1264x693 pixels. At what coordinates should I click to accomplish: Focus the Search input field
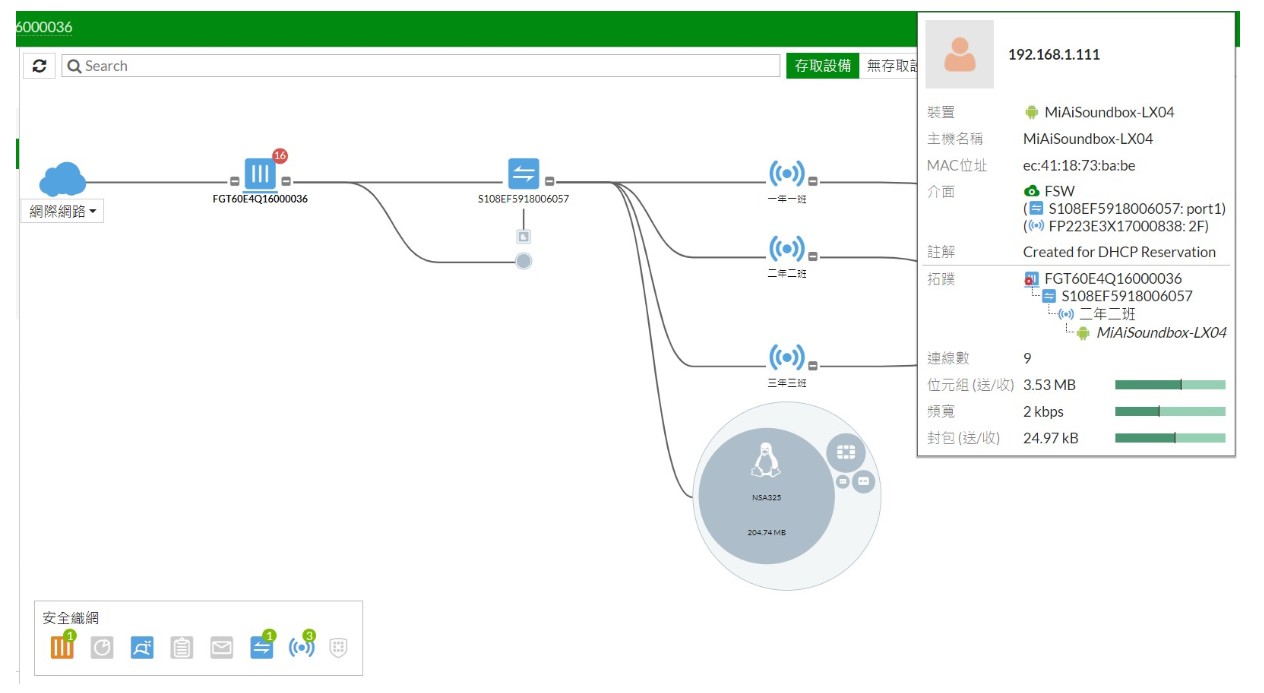421,66
